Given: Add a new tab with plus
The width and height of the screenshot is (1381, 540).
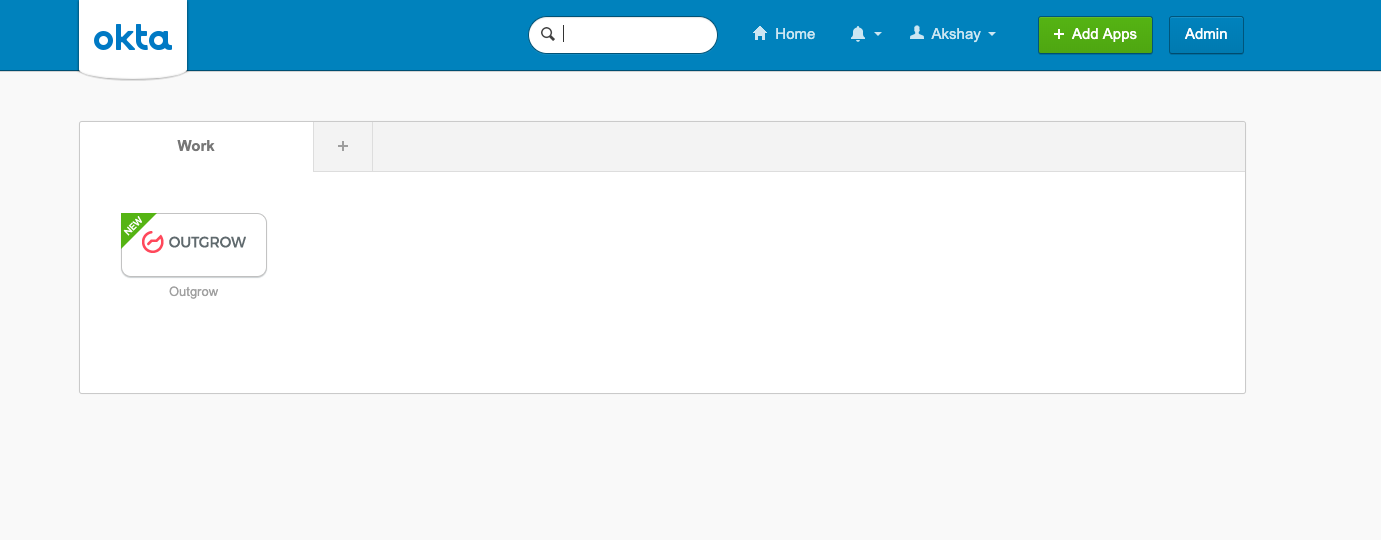Looking at the screenshot, I should pyautogui.click(x=343, y=146).
